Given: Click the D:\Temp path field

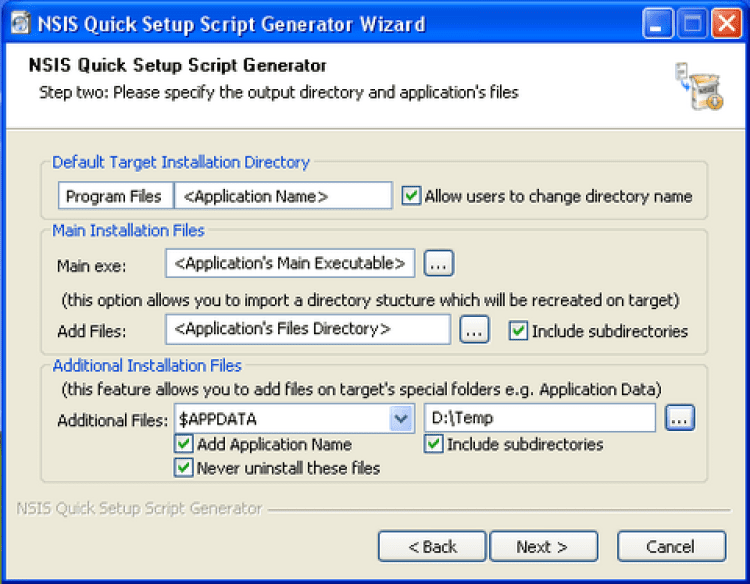Looking at the screenshot, I should 540,418.
